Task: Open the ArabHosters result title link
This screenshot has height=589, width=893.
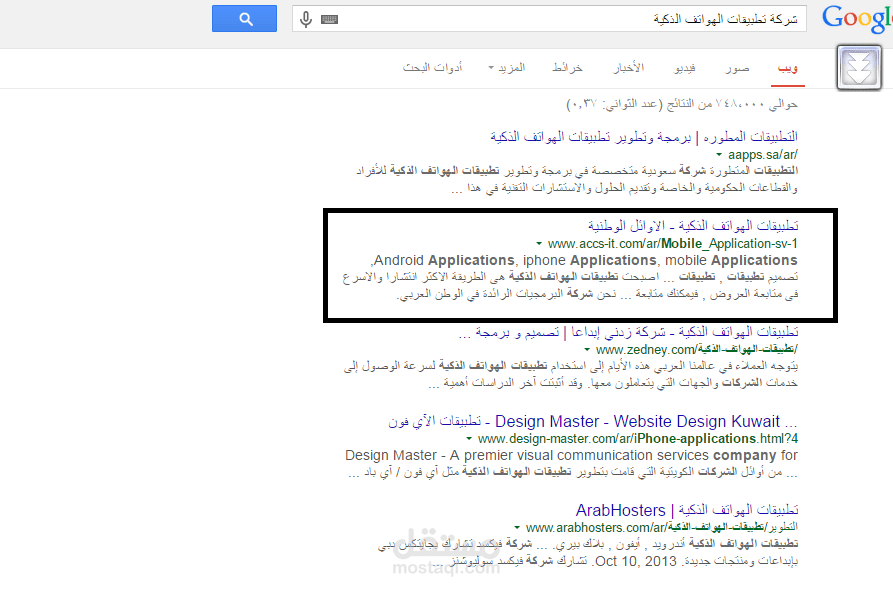Action: click(x=687, y=510)
